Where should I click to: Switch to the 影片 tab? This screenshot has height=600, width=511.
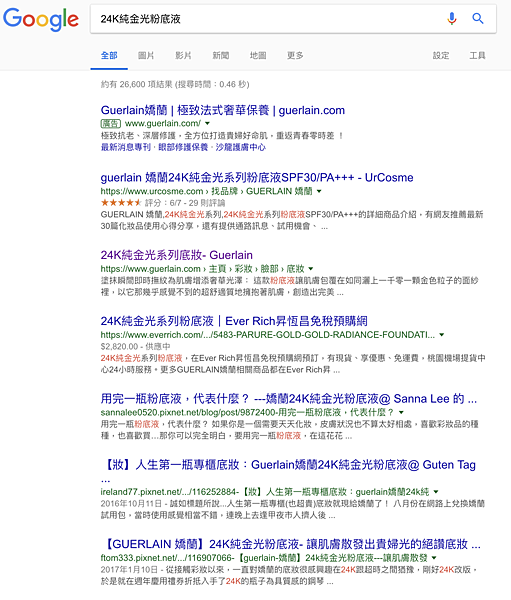[x=183, y=55]
